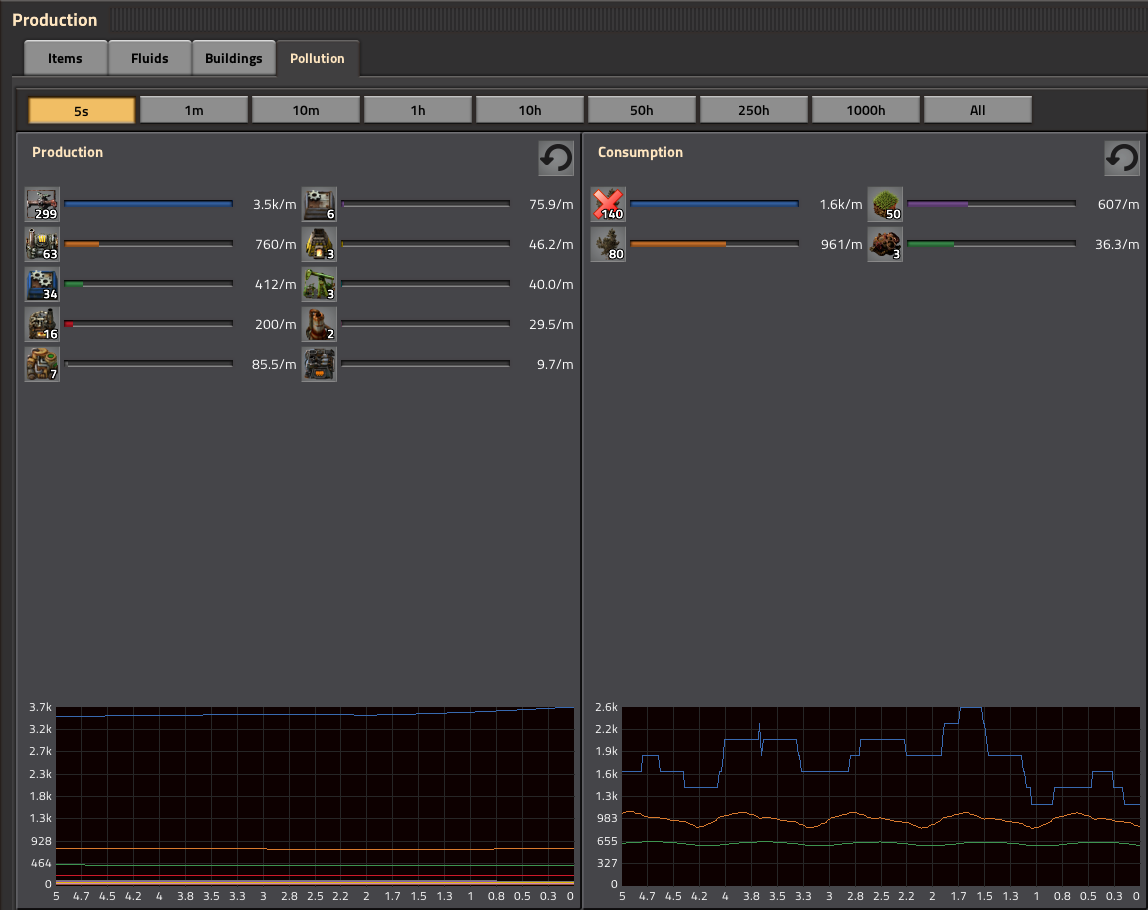This screenshot has width=1148, height=910.
Task: Click the gray assembling machine icon showing 75.9/m
Action: click(x=319, y=204)
